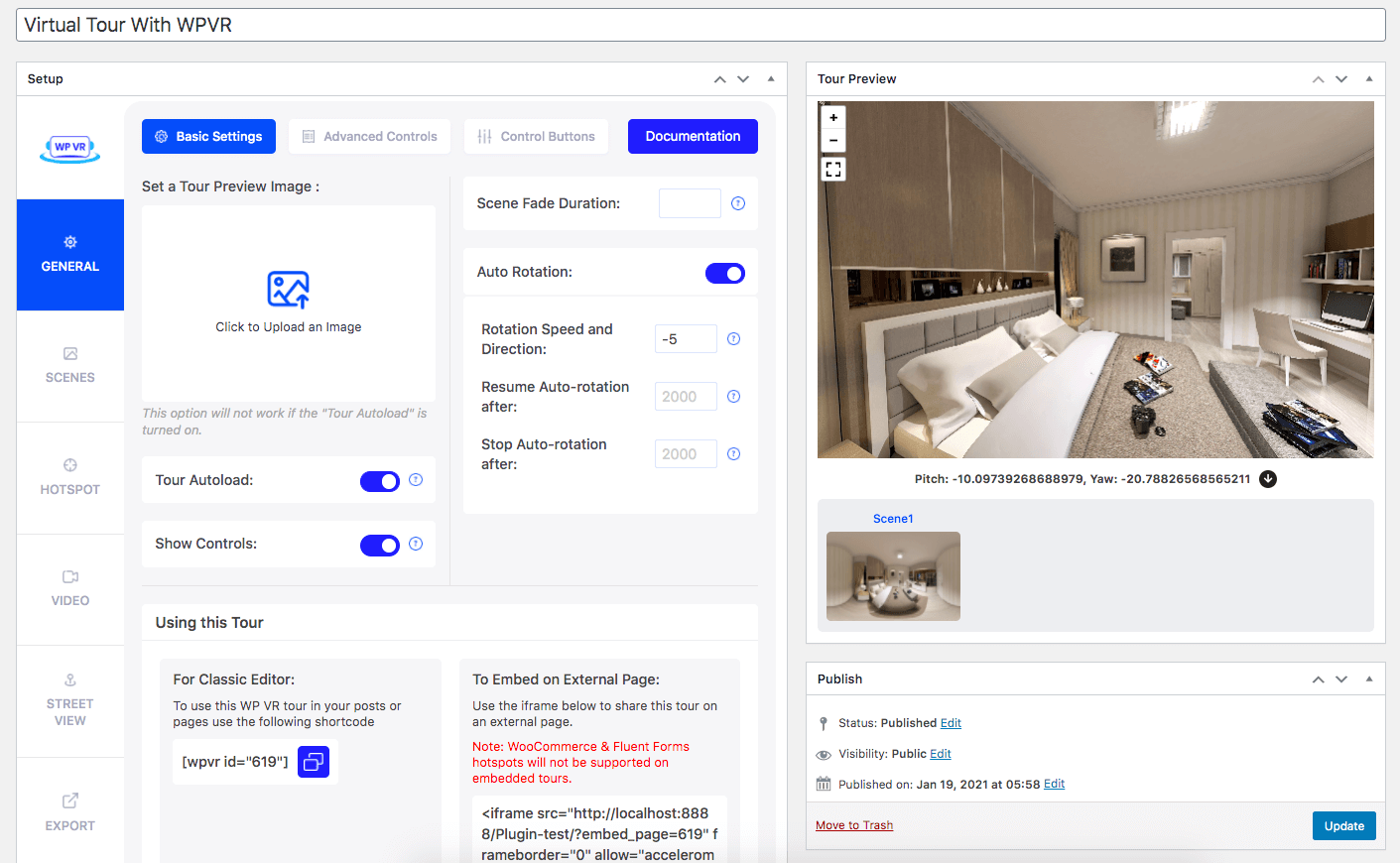
Task: Click the Scene Fade Duration field
Action: (690, 203)
